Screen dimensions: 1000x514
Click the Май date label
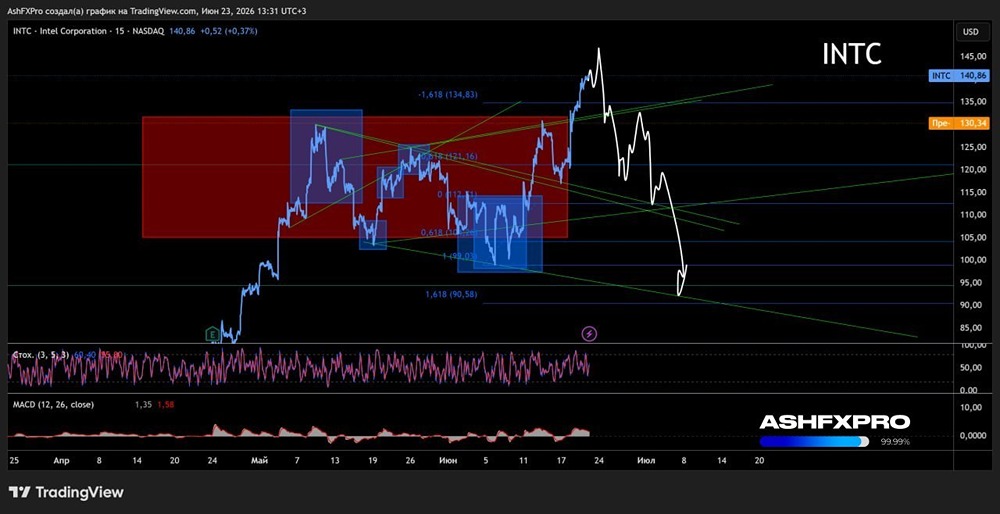258,460
